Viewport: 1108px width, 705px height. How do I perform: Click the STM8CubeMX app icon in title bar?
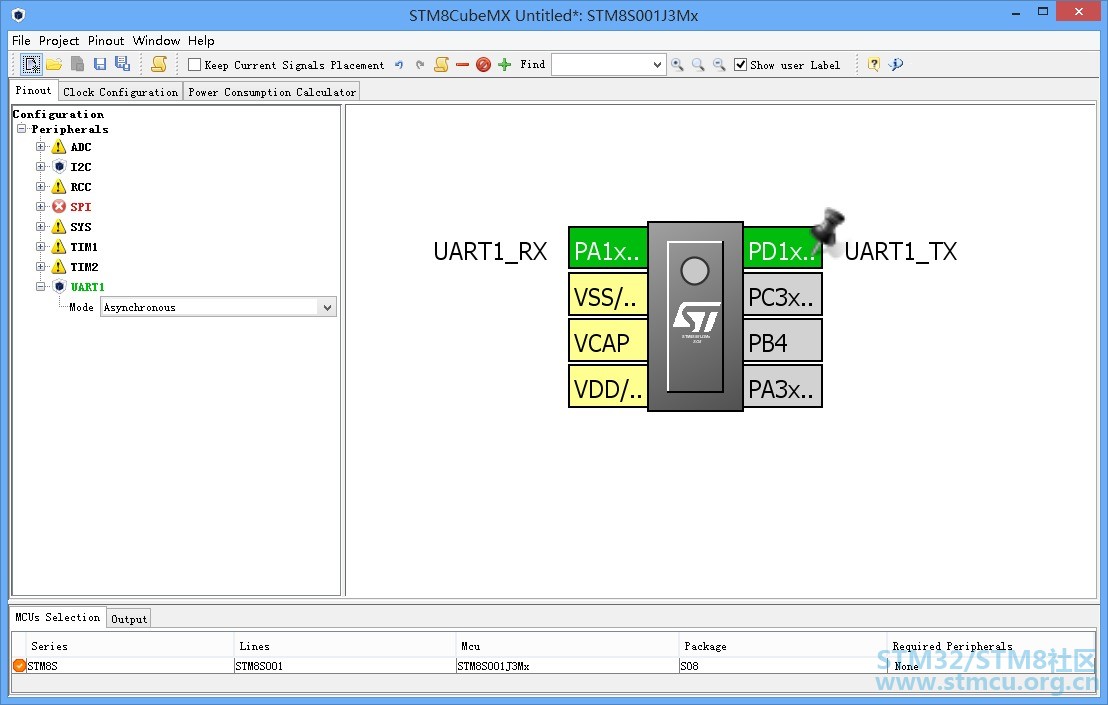click(18, 15)
